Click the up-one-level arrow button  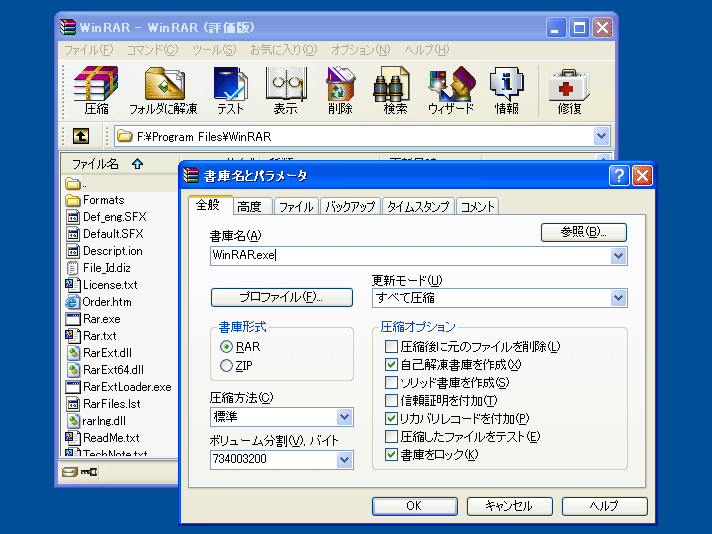coord(81,136)
